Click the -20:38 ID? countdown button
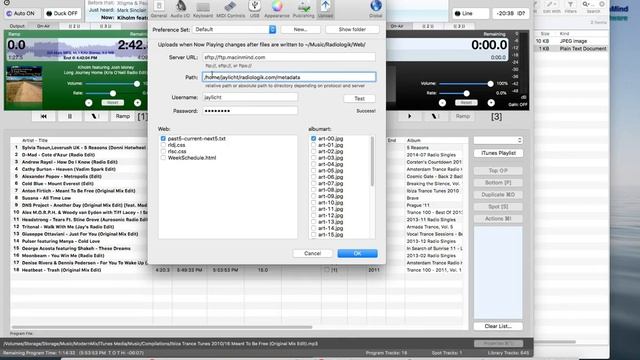Screen dimensions: 640x360 [511, 13]
